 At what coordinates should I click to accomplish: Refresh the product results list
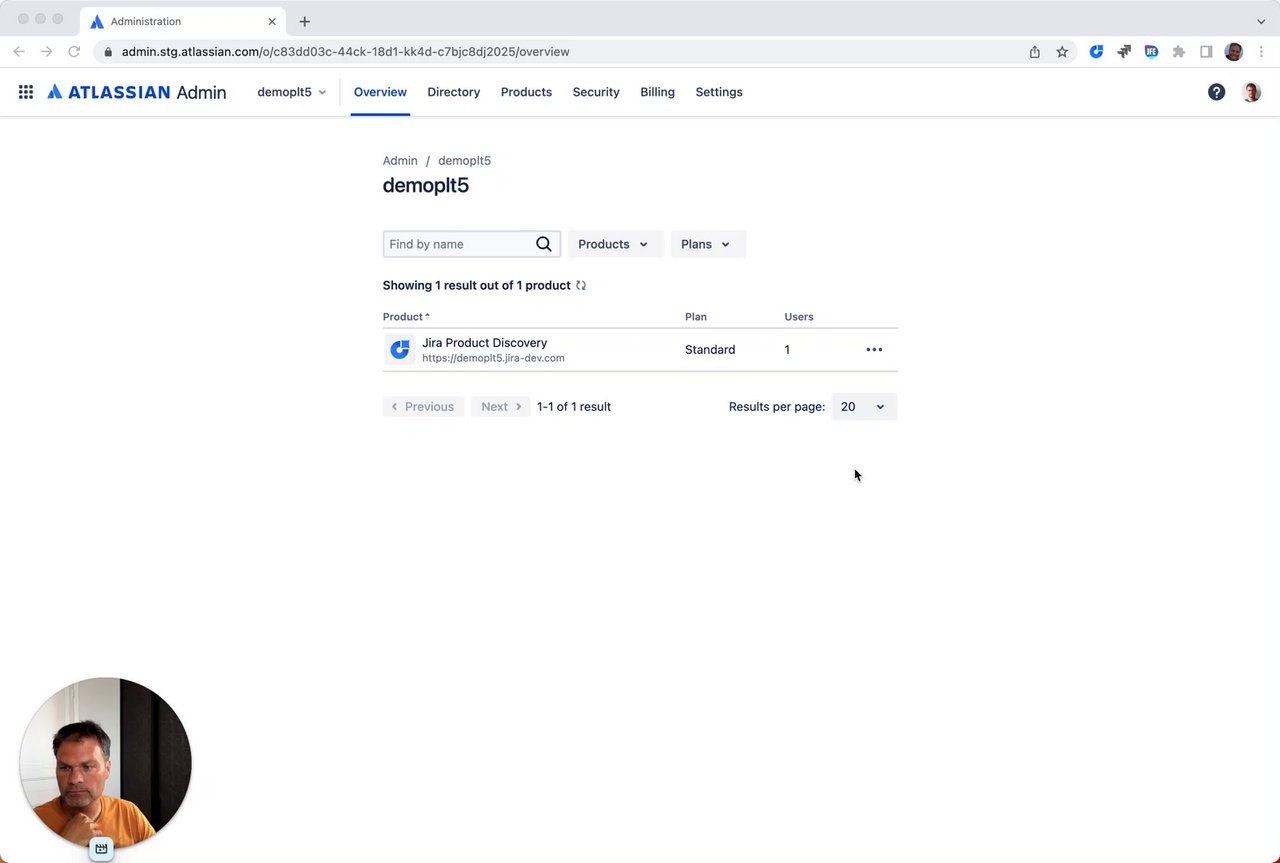tap(581, 285)
